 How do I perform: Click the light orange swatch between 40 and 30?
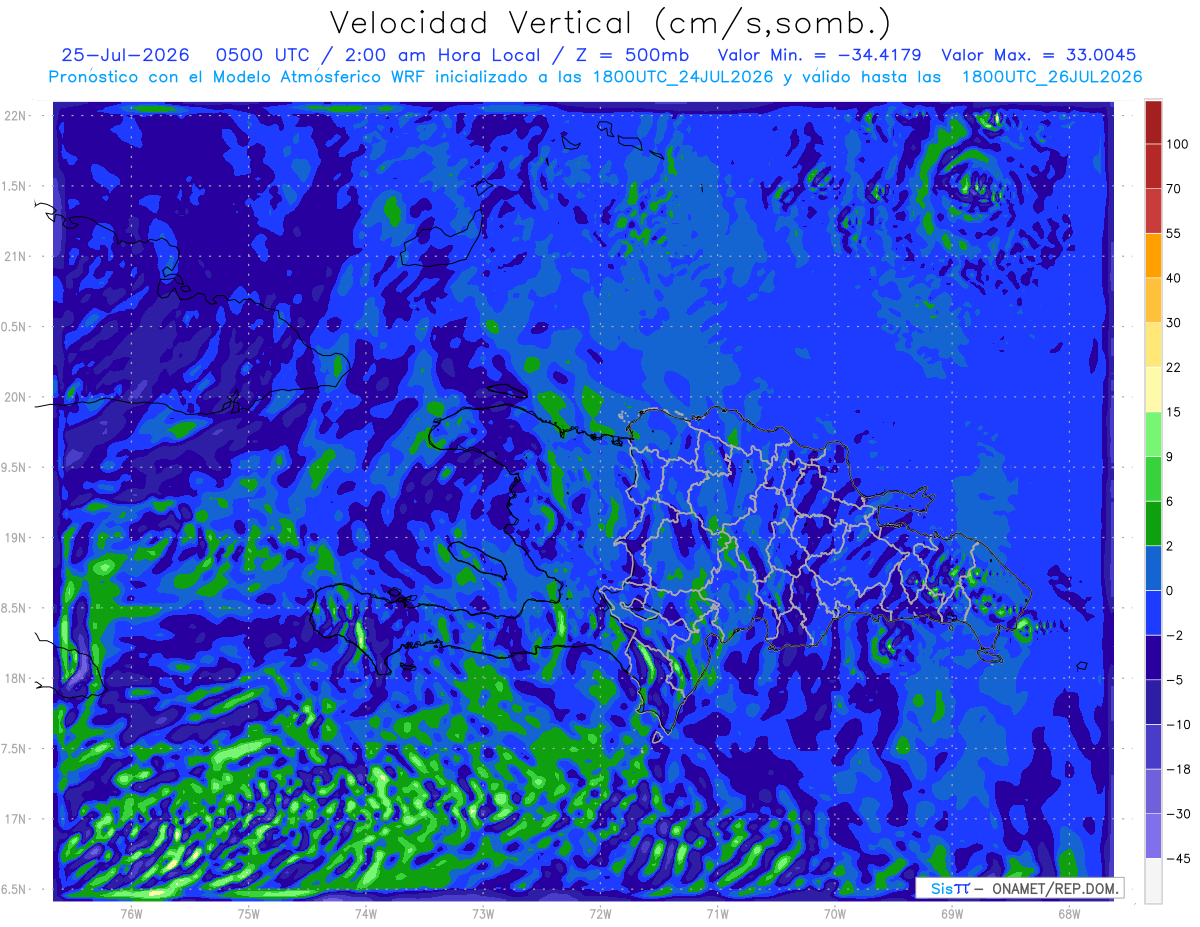click(x=1153, y=300)
